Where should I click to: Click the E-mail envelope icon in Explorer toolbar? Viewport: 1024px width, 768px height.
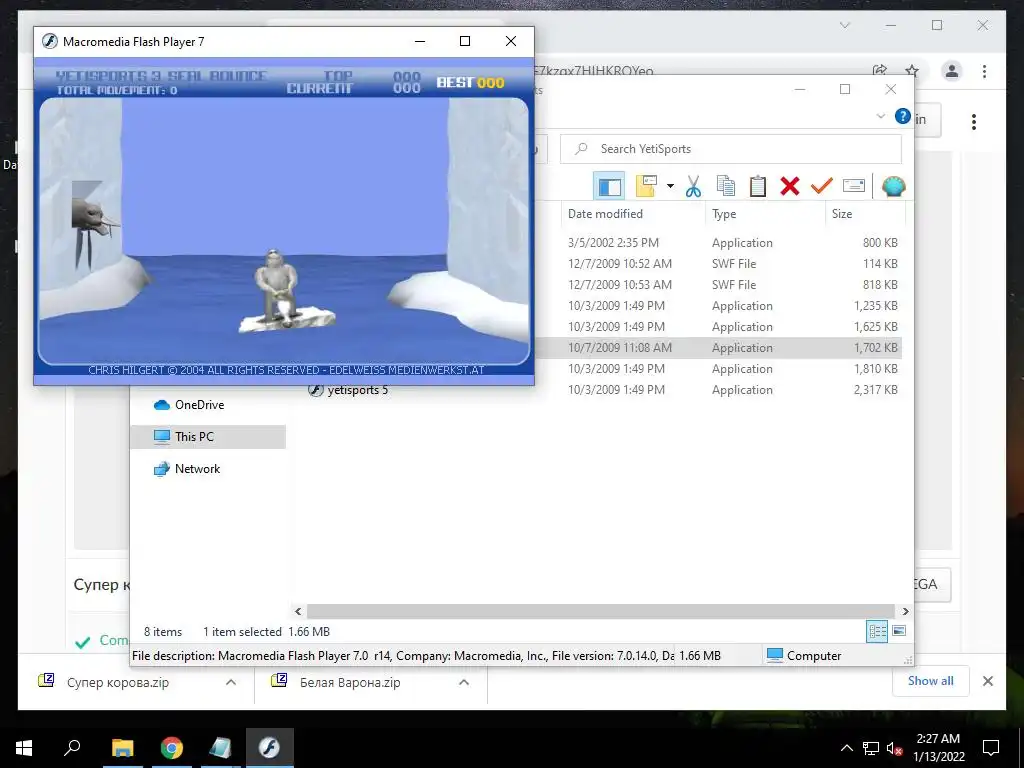(854, 186)
